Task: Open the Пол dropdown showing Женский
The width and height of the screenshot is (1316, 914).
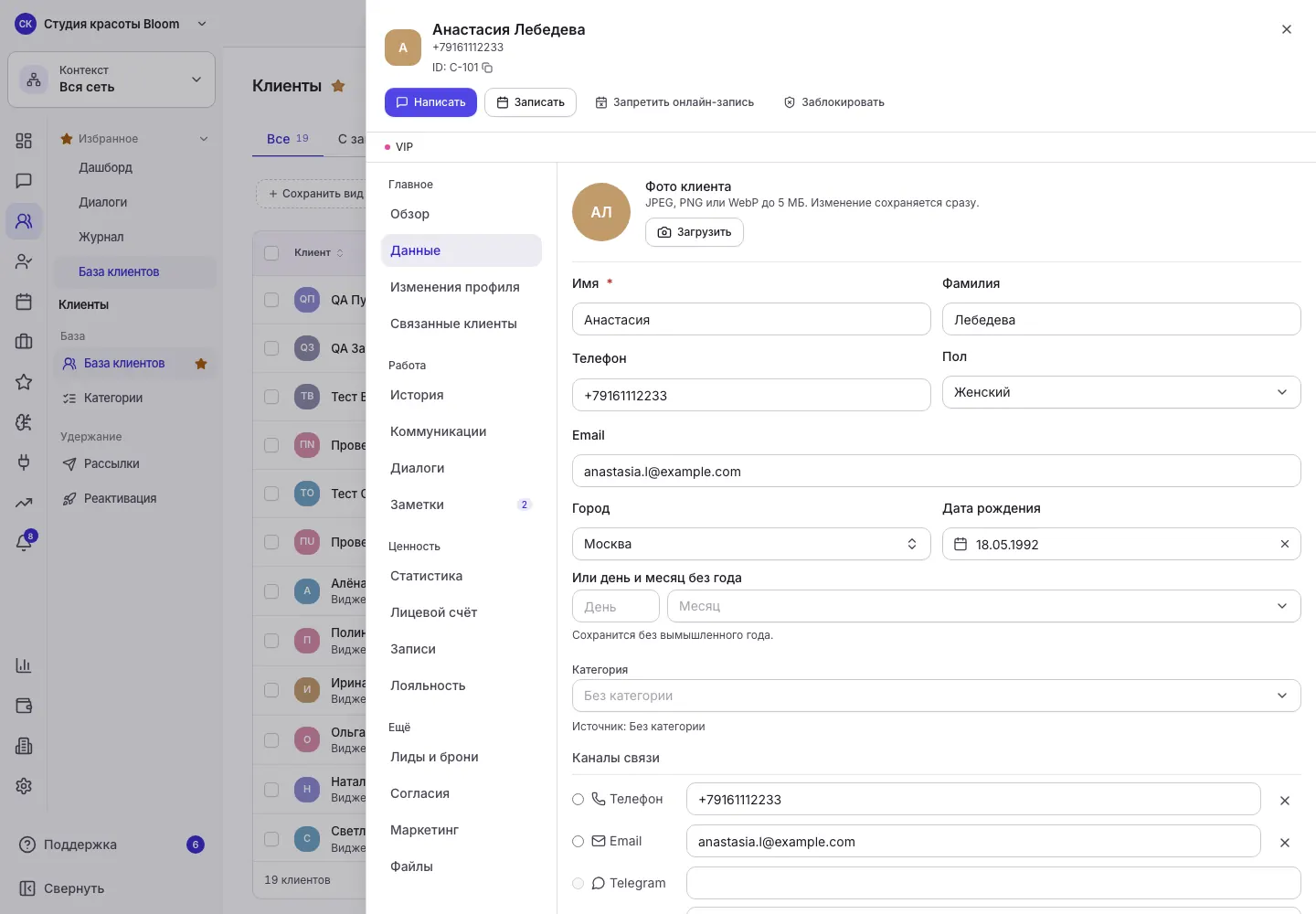Action: [1121, 392]
